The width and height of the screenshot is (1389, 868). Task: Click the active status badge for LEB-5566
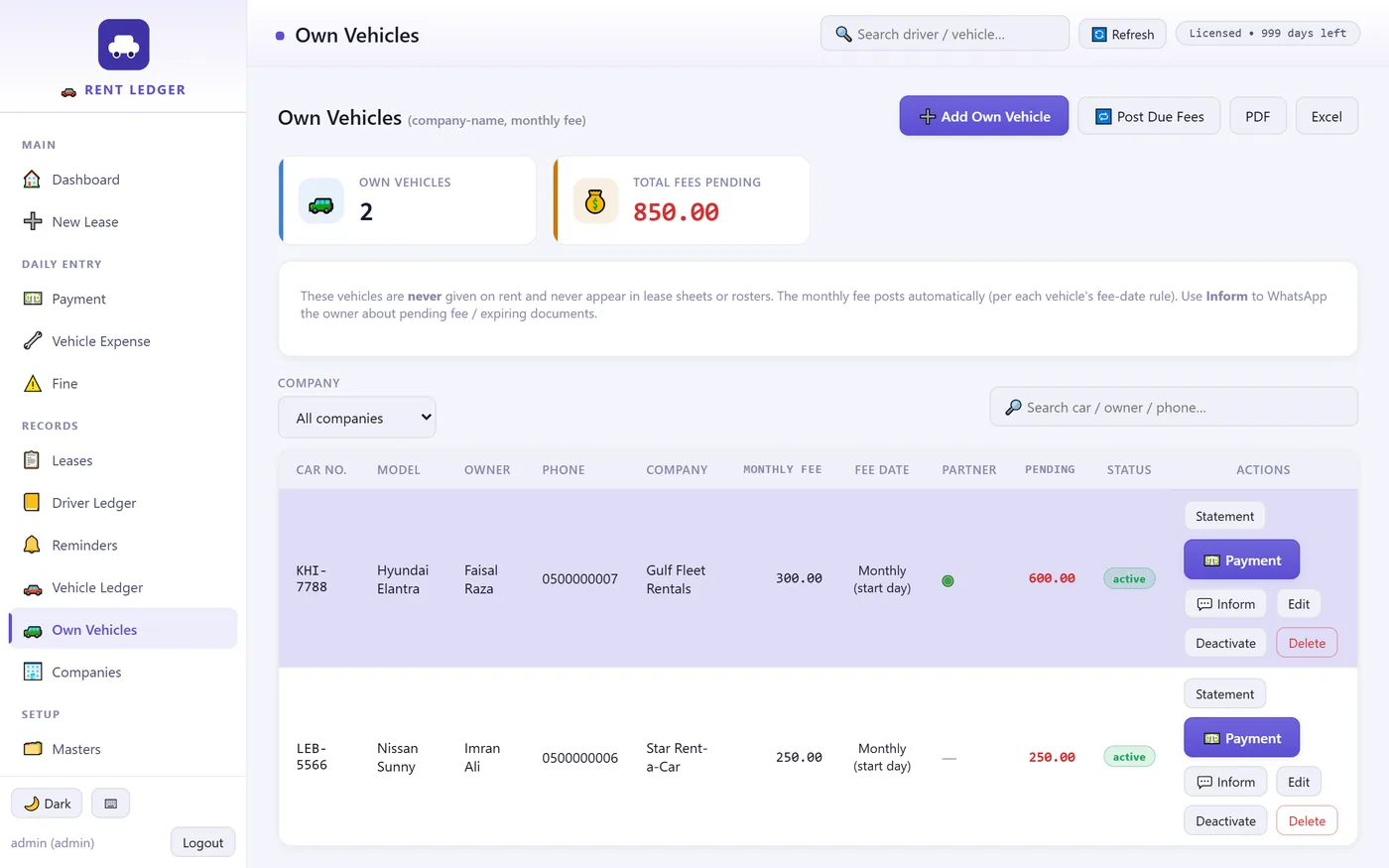(x=1129, y=757)
